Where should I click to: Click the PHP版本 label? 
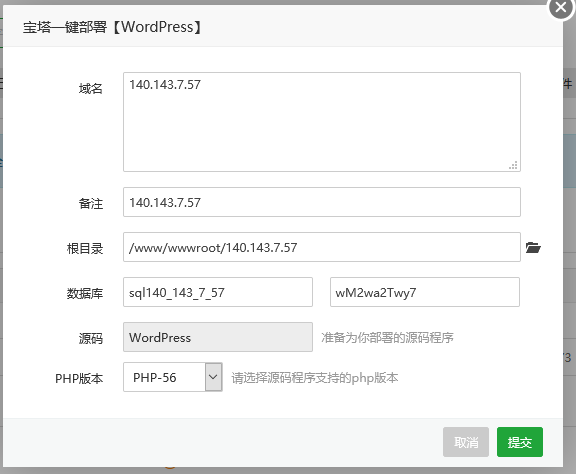[x=79, y=378]
